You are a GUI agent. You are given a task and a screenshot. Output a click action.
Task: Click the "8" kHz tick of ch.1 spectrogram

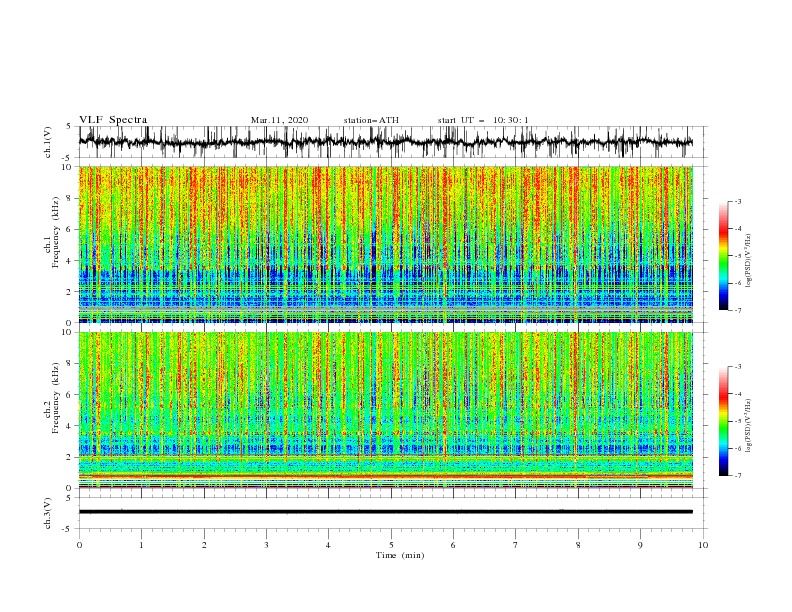pos(70,198)
